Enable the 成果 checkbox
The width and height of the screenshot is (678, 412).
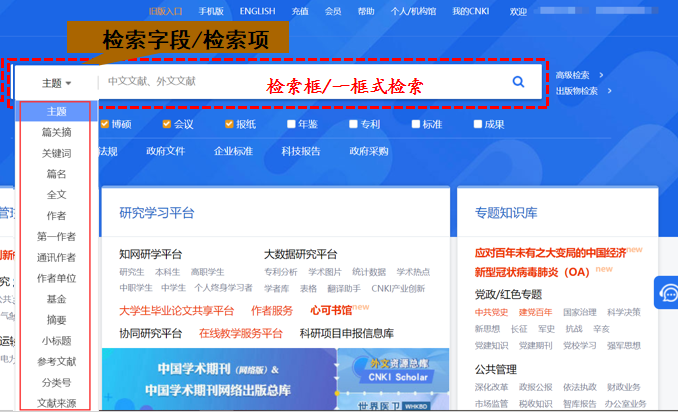[478, 124]
